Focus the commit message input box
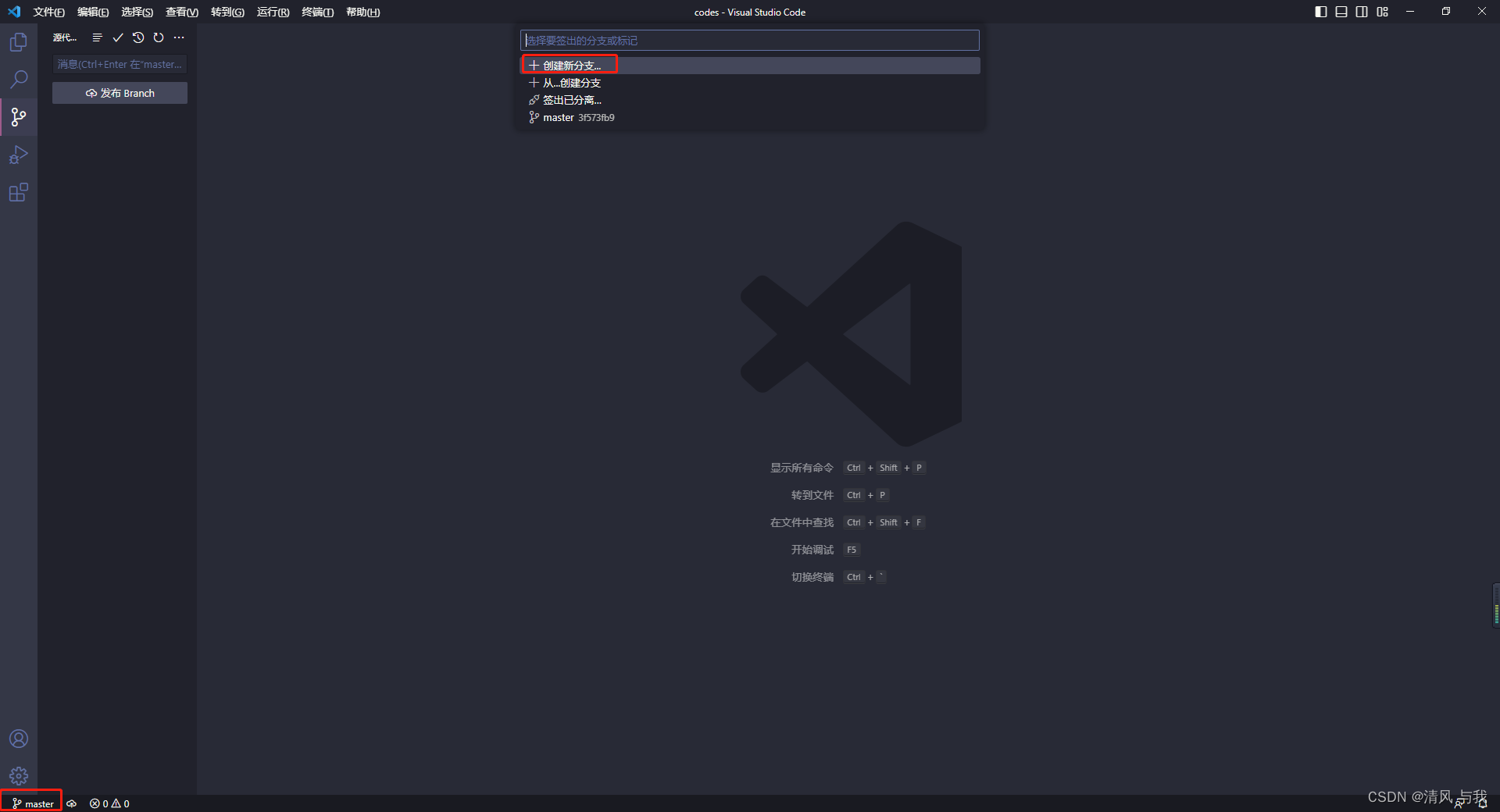This screenshot has height=812, width=1500. pos(120,64)
